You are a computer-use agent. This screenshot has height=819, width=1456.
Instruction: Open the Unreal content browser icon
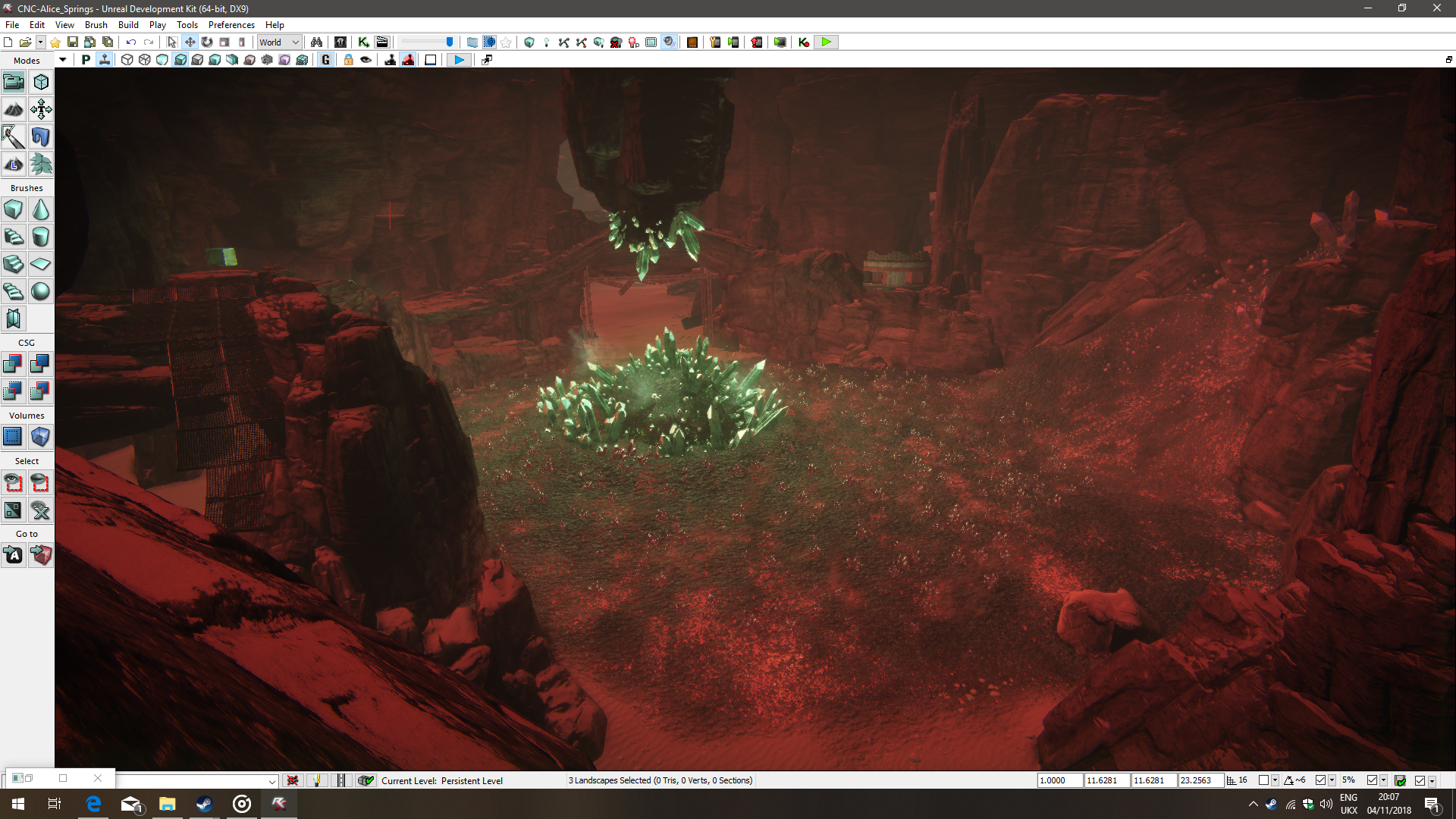(x=340, y=42)
